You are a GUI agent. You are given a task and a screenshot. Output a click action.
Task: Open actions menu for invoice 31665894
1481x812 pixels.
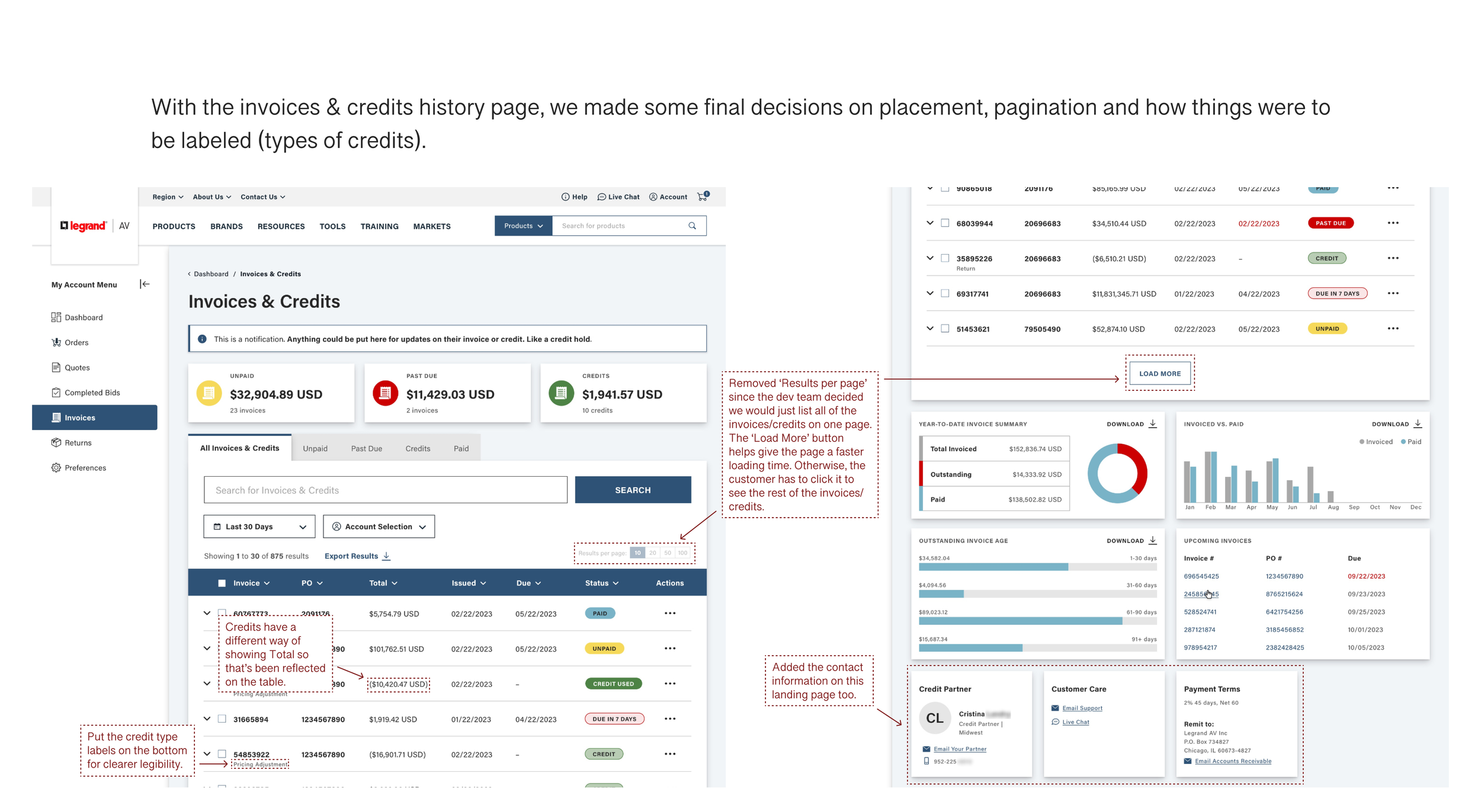click(x=669, y=719)
